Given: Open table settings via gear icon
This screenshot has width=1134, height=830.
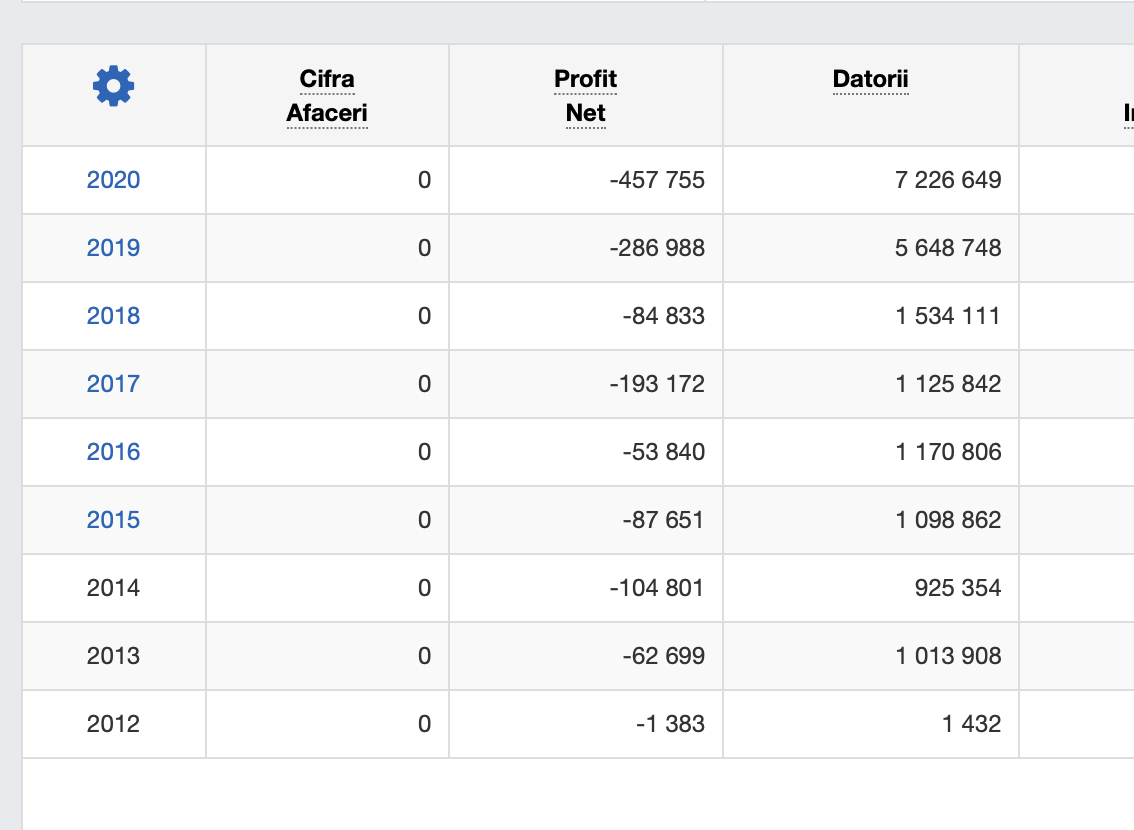Looking at the screenshot, I should click(x=113, y=87).
